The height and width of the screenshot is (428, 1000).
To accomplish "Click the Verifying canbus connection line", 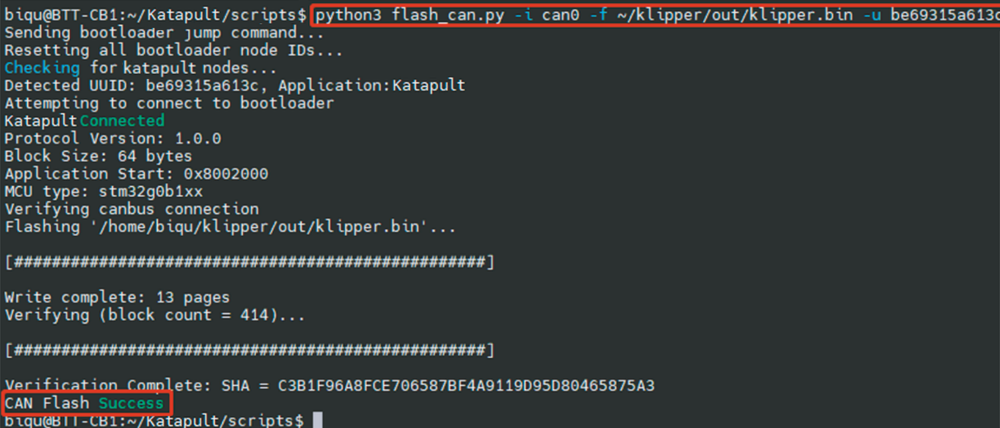I will click(x=132, y=209).
